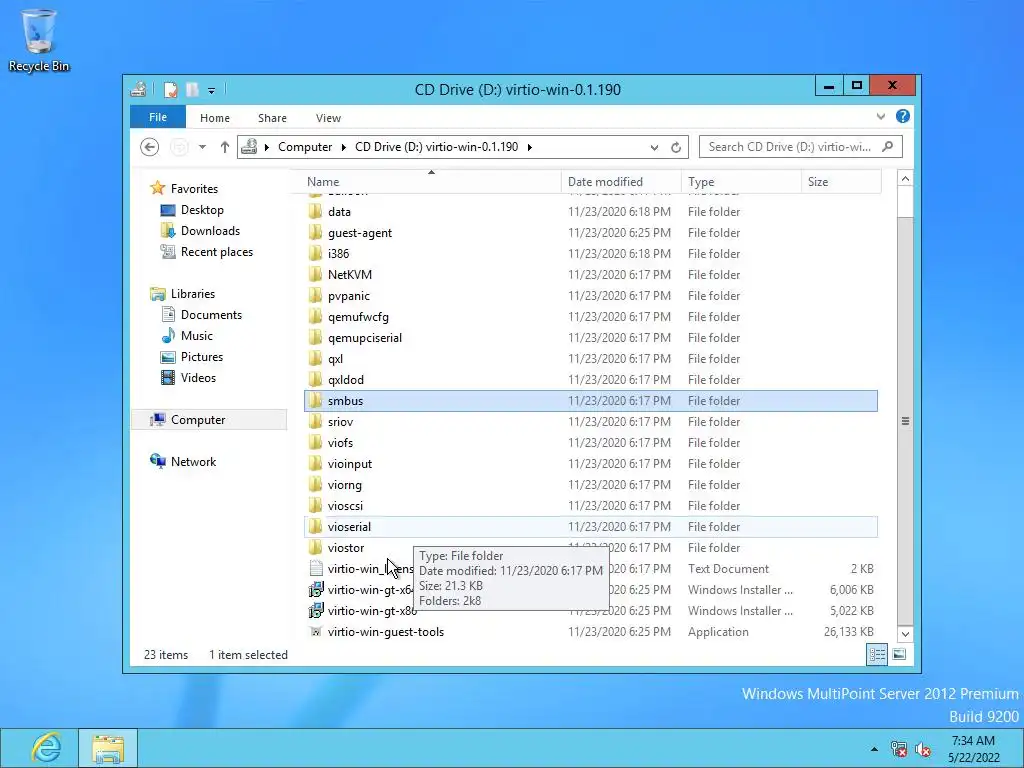Open Pictures library in navigation pane

[202, 357]
